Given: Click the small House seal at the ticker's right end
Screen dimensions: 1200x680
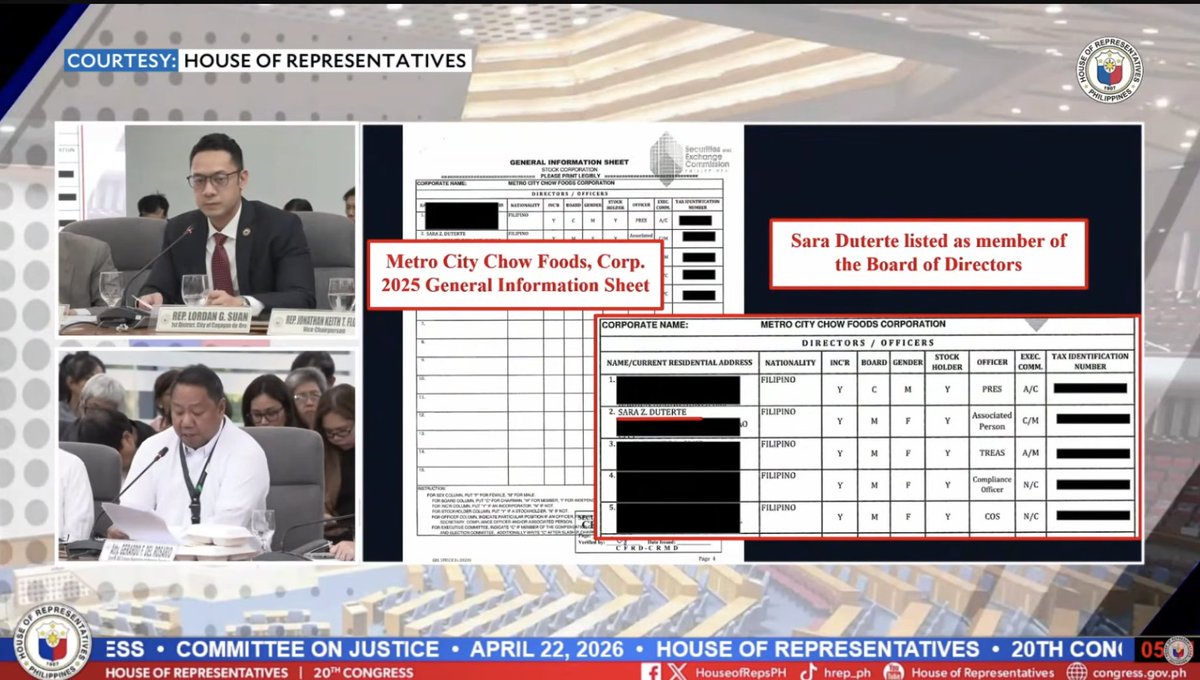Looking at the screenshot, I should coord(1179,649).
